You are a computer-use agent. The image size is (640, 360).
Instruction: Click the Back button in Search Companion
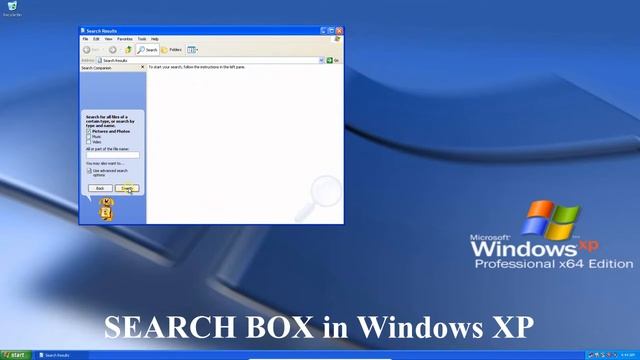[100, 188]
